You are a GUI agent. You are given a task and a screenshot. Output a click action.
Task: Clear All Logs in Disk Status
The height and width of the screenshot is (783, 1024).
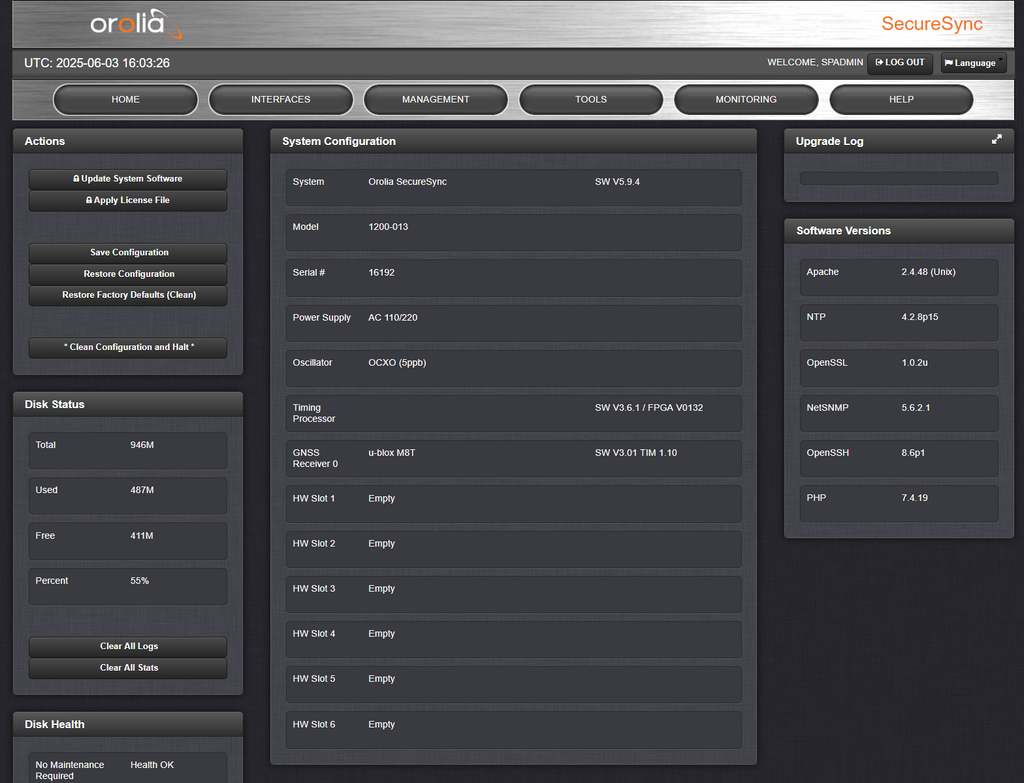click(128, 647)
